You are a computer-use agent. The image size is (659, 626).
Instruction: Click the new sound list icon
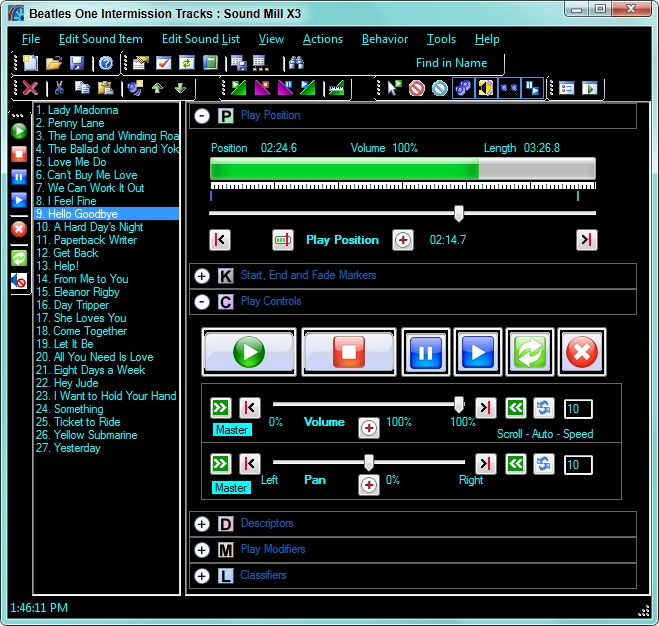coord(30,63)
